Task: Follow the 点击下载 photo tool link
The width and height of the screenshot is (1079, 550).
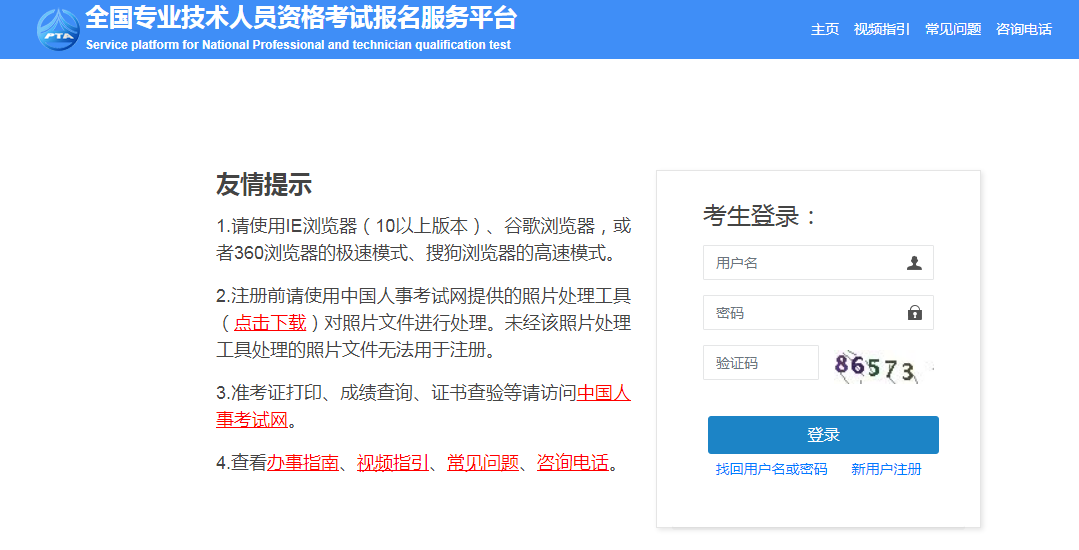Action: click(270, 323)
